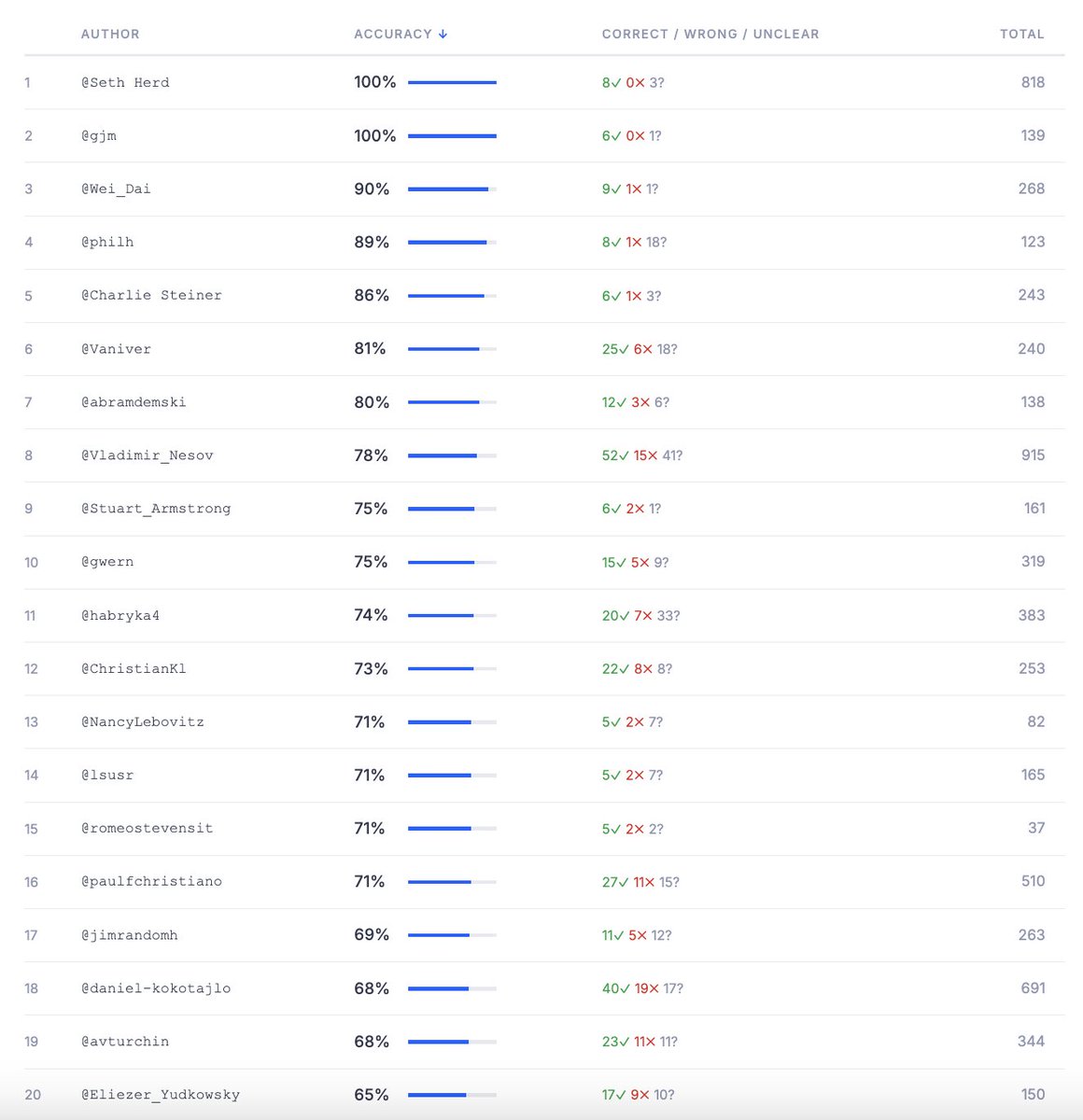Viewport: 1083px width, 1120px height.
Task: Open @Seth Herd author profile
Action: [125, 82]
